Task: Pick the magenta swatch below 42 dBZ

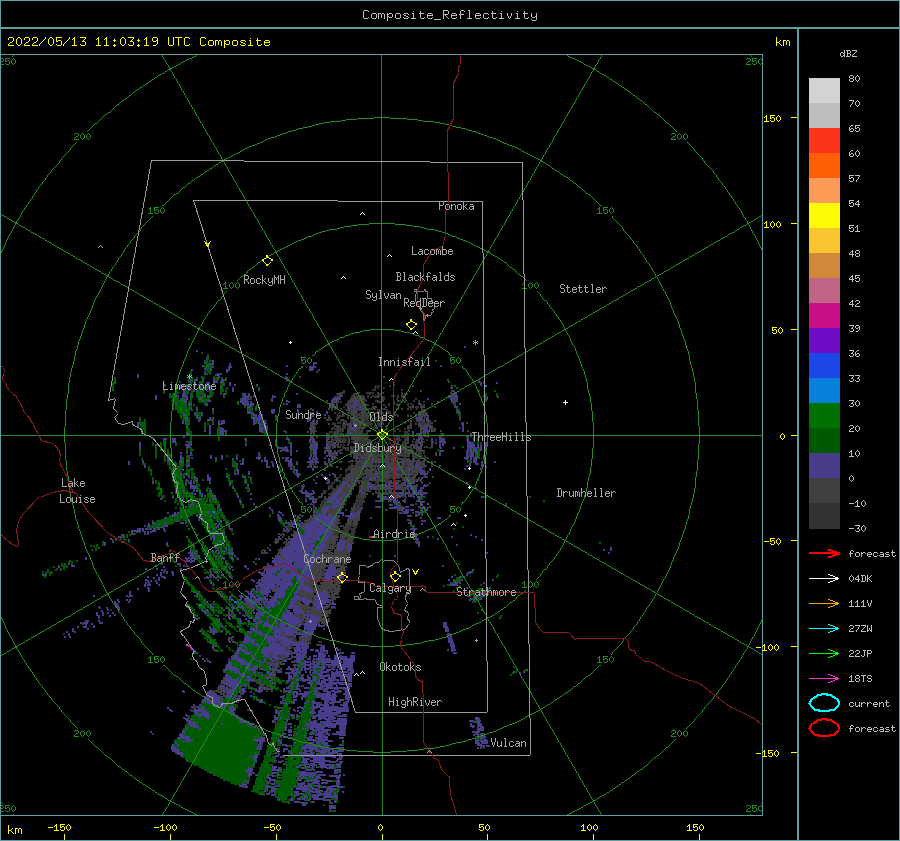Action: [824, 316]
